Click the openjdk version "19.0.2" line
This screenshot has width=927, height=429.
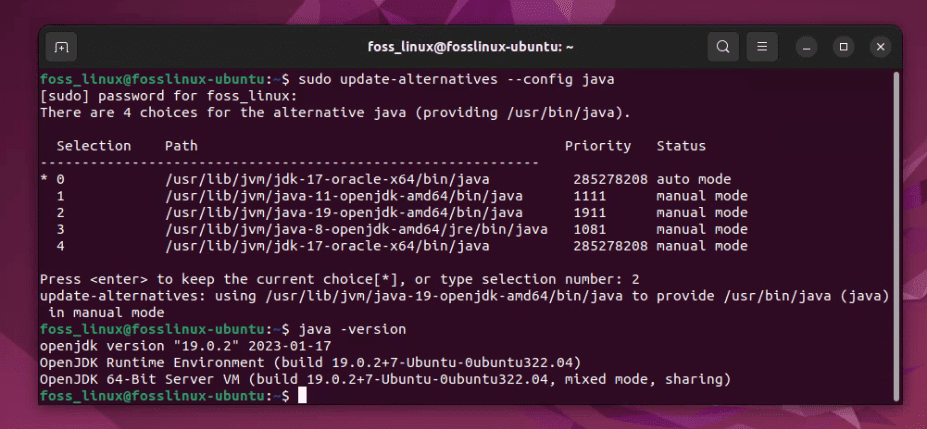click(x=160, y=346)
